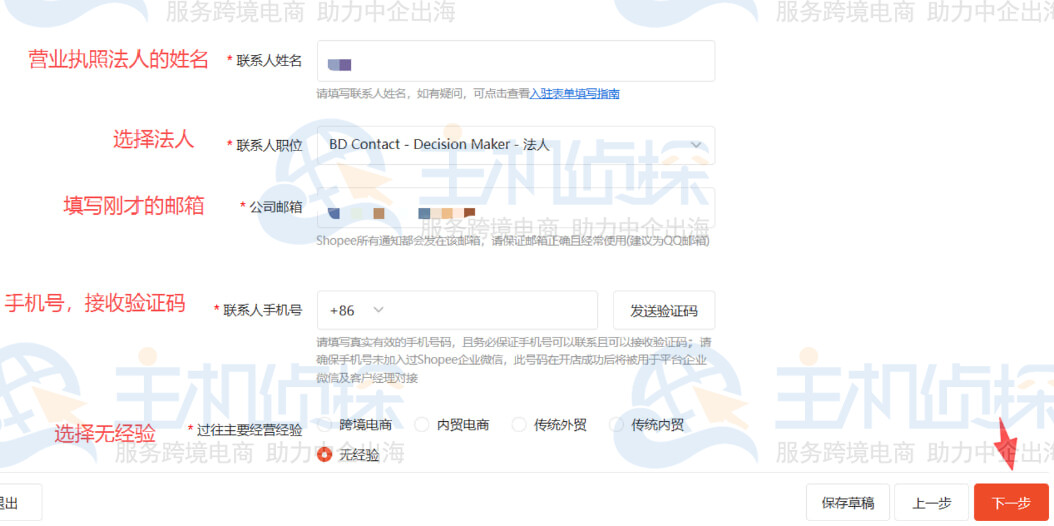Click the 上一步 button
This screenshot has width=1054, height=526.
tap(931, 502)
